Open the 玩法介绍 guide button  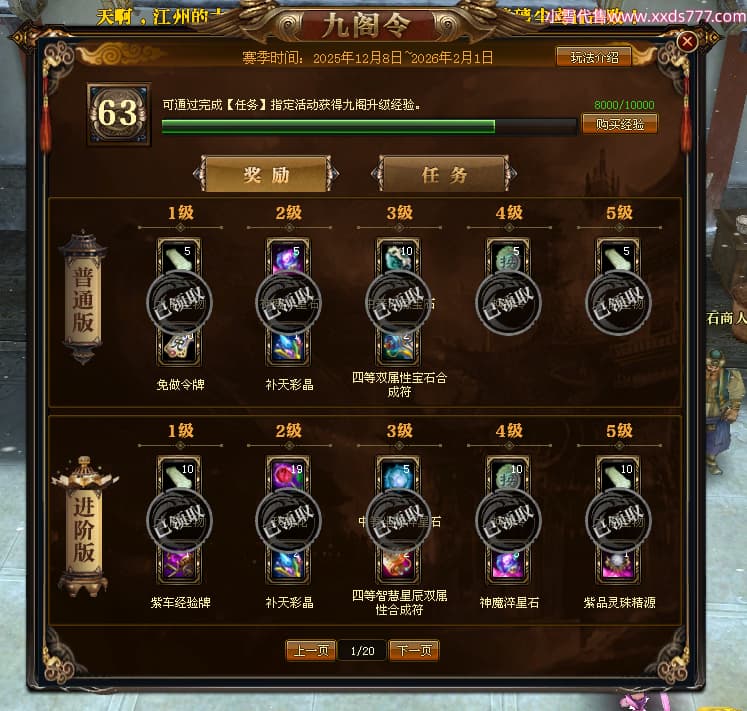pos(594,58)
